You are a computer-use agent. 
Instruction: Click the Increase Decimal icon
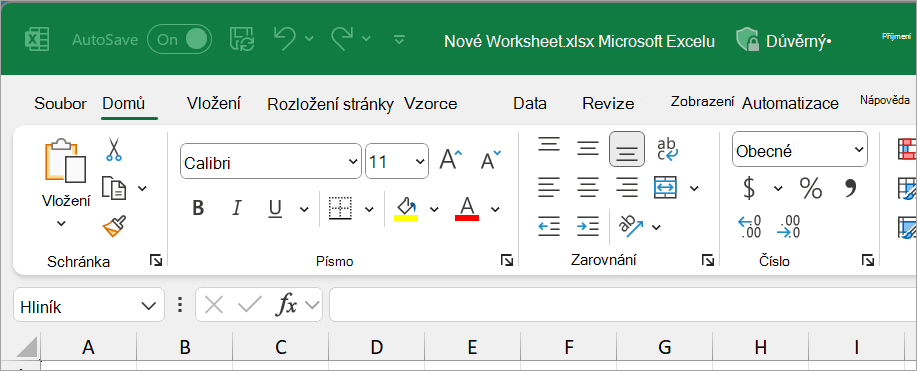click(x=750, y=227)
